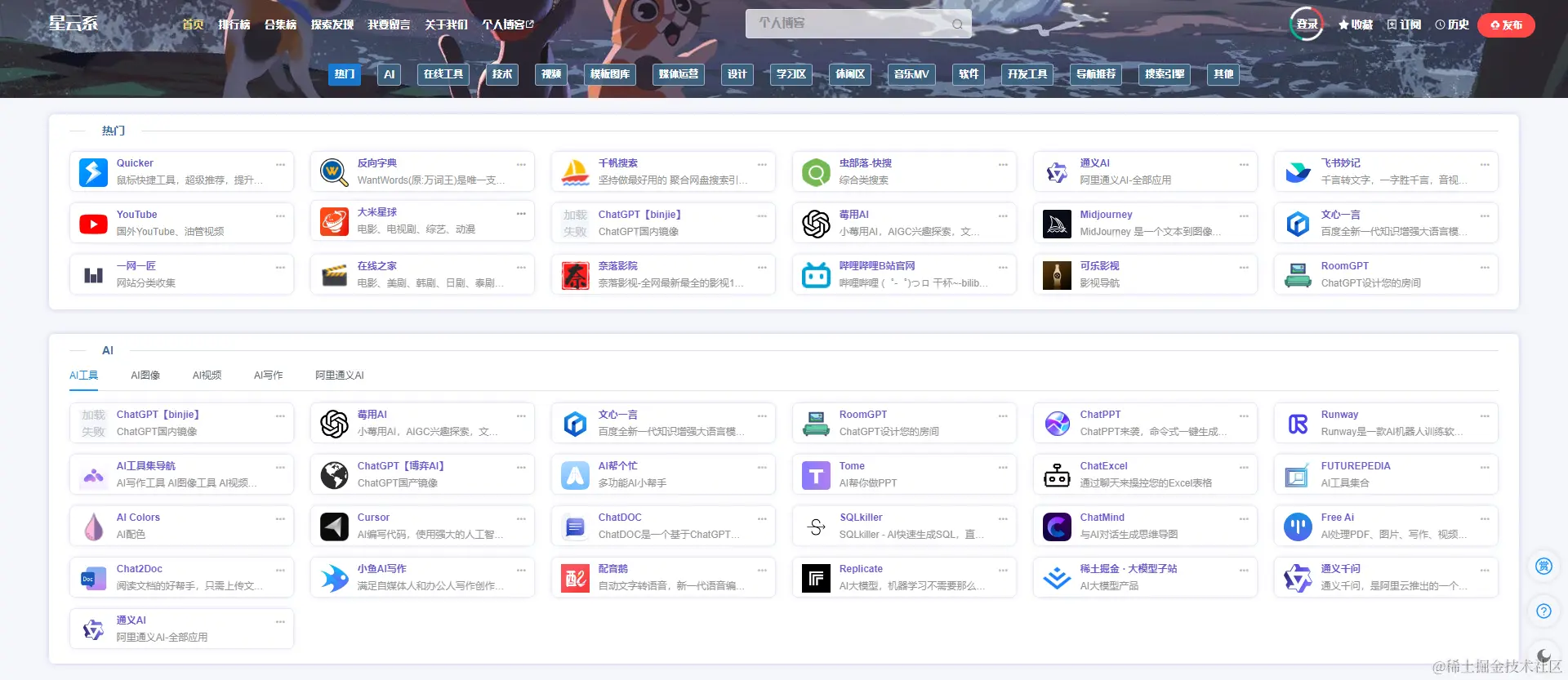Image resolution: width=1568 pixels, height=680 pixels.
Task: Select the 学习区 category tab
Action: click(x=791, y=74)
